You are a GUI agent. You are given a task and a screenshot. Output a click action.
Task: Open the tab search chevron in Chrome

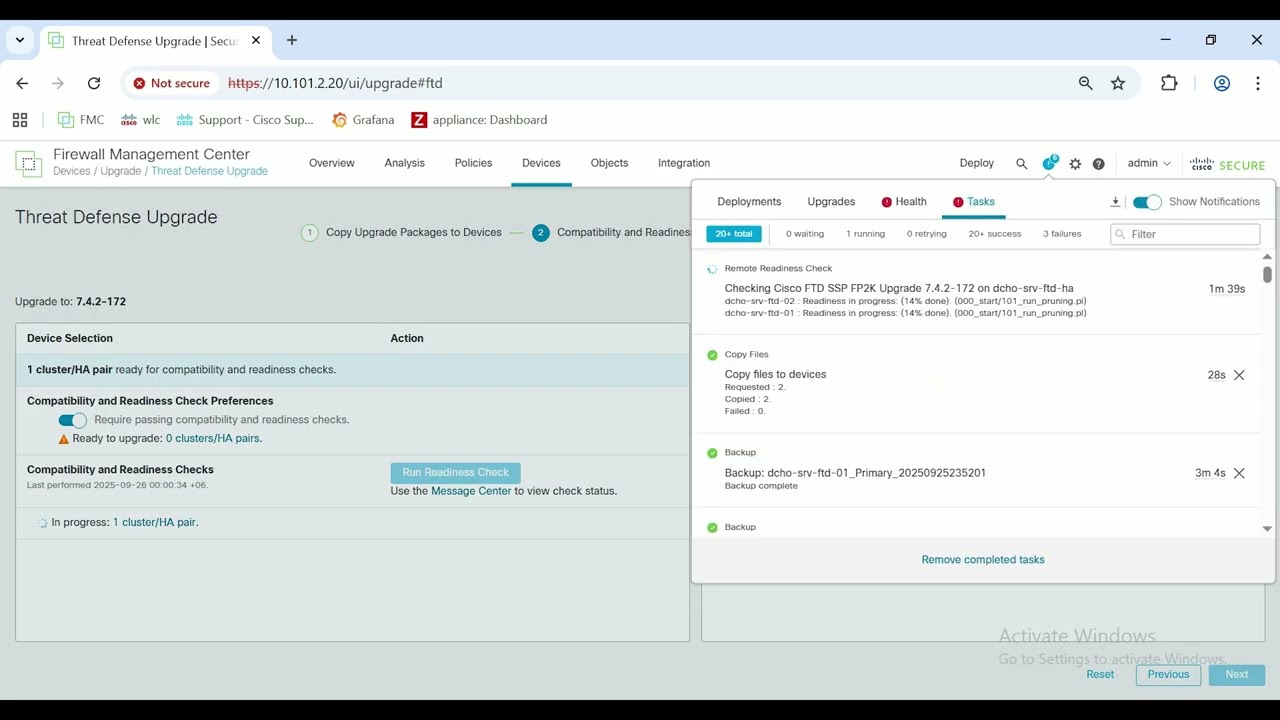(20, 40)
